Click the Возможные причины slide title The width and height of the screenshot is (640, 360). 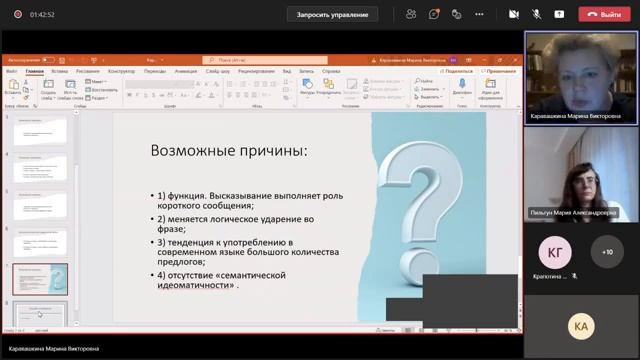229,151
